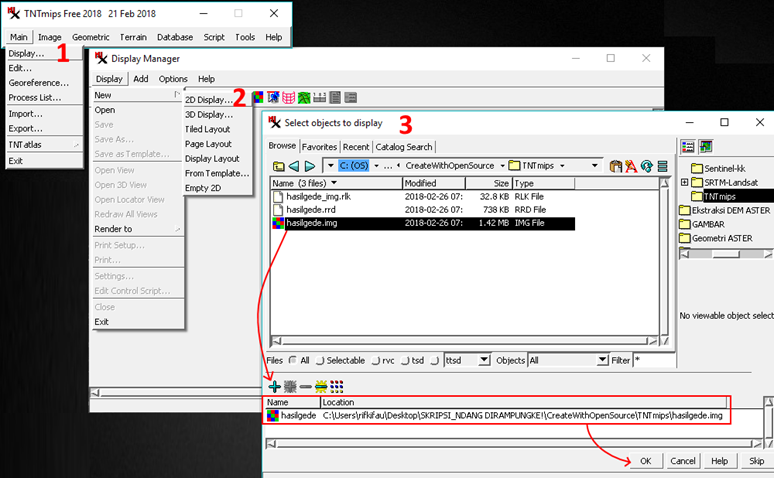The width and height of the screenshot is (774, 478).
Task: Click the green TIN icon in Display Manager toolbar
Action: coord(304,97)
